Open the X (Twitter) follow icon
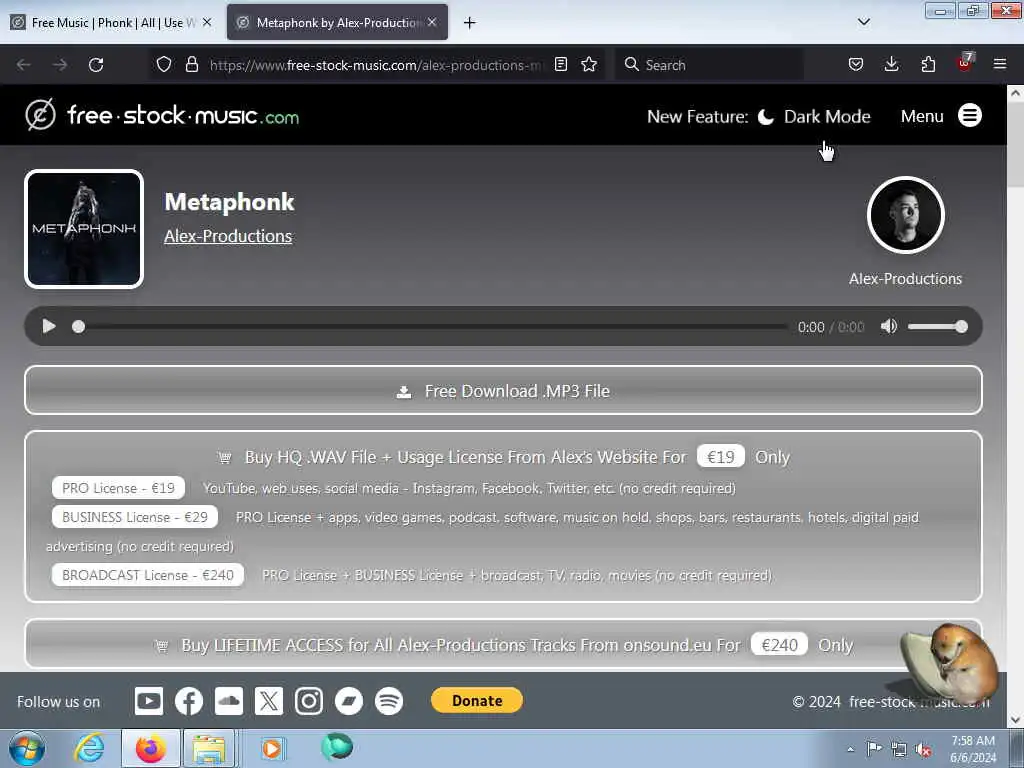This screenshot has height=768, width=1024. tap(269, 701)
